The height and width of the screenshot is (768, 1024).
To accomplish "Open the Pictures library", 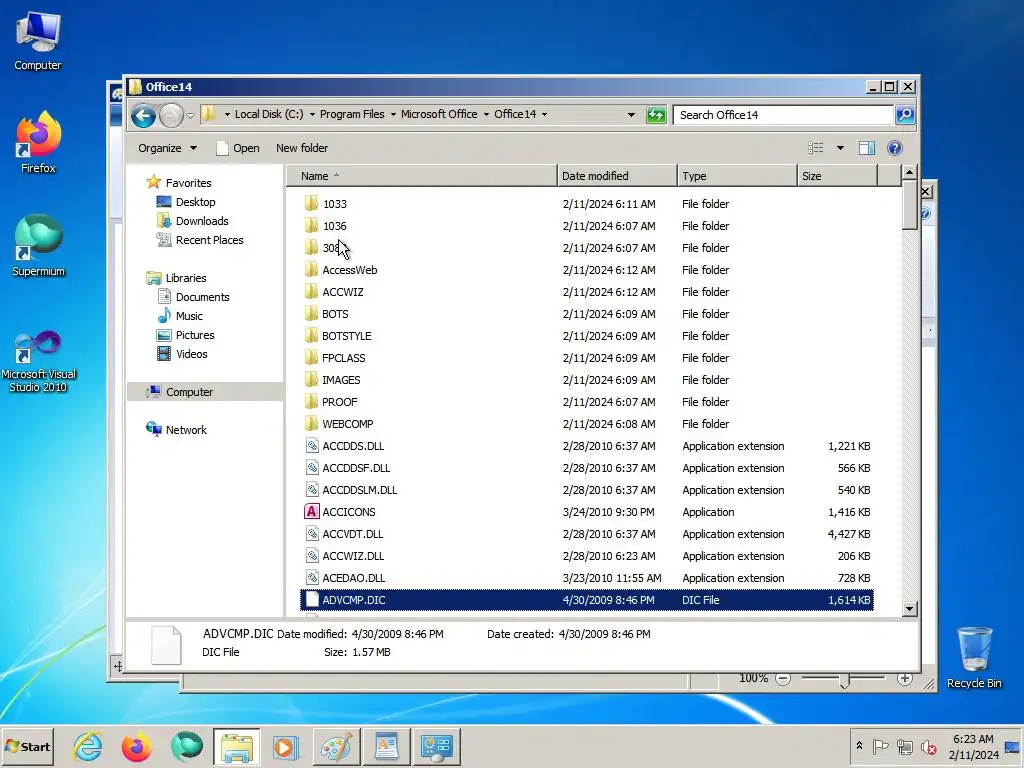I will click(195, 335).
